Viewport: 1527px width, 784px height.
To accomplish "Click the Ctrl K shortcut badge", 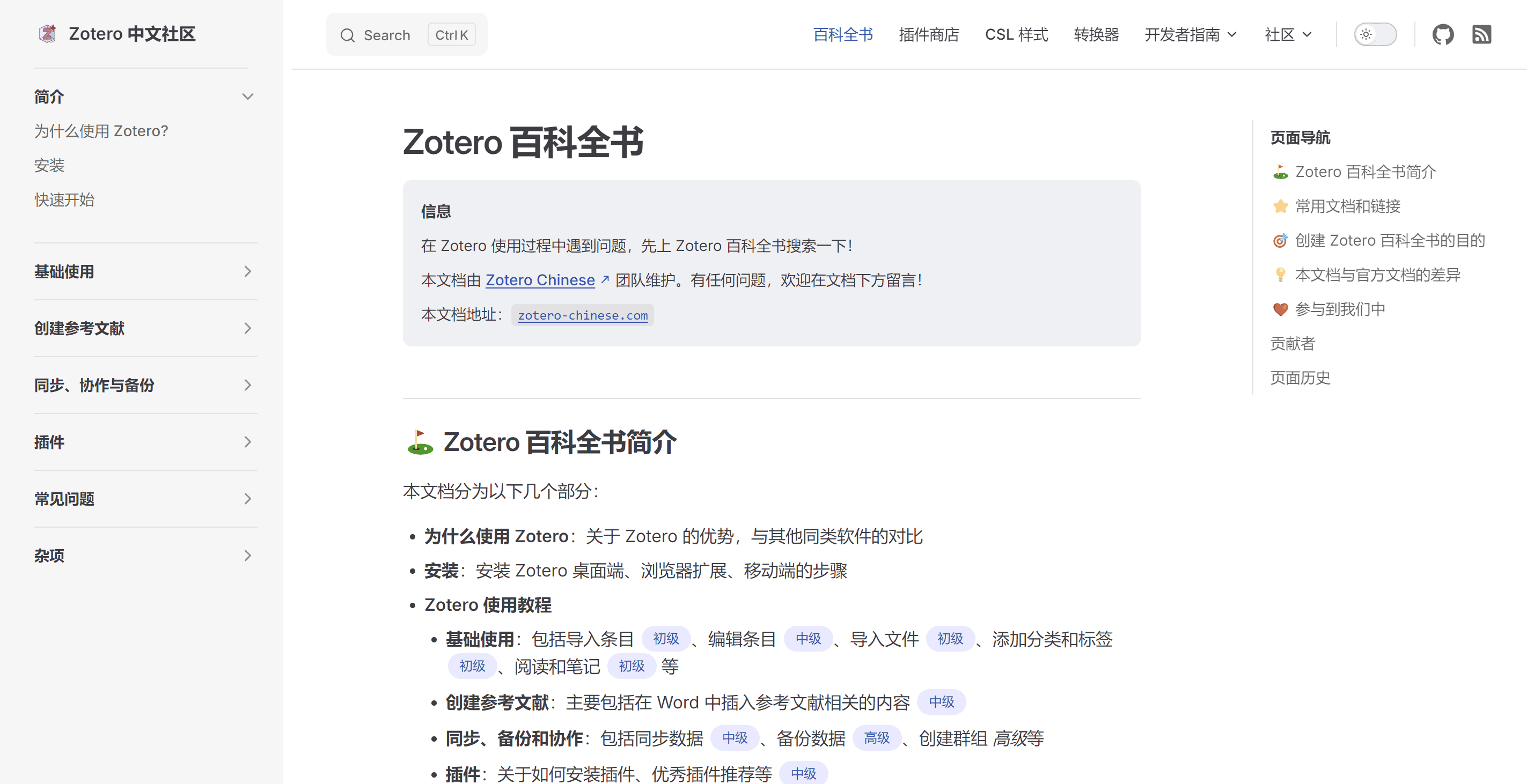I will pos(452,35).
